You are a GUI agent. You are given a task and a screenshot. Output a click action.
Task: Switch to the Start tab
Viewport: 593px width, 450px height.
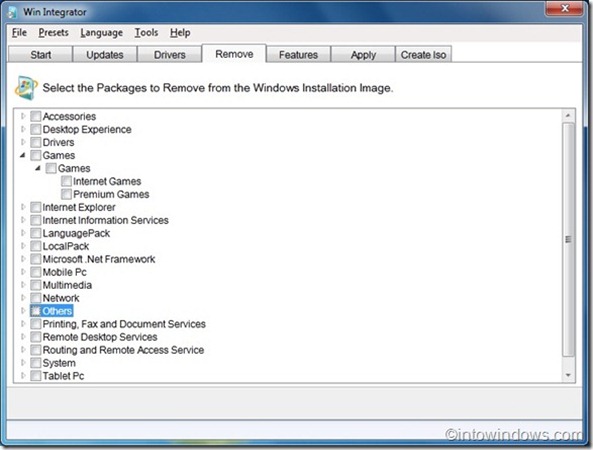point(40,54)
